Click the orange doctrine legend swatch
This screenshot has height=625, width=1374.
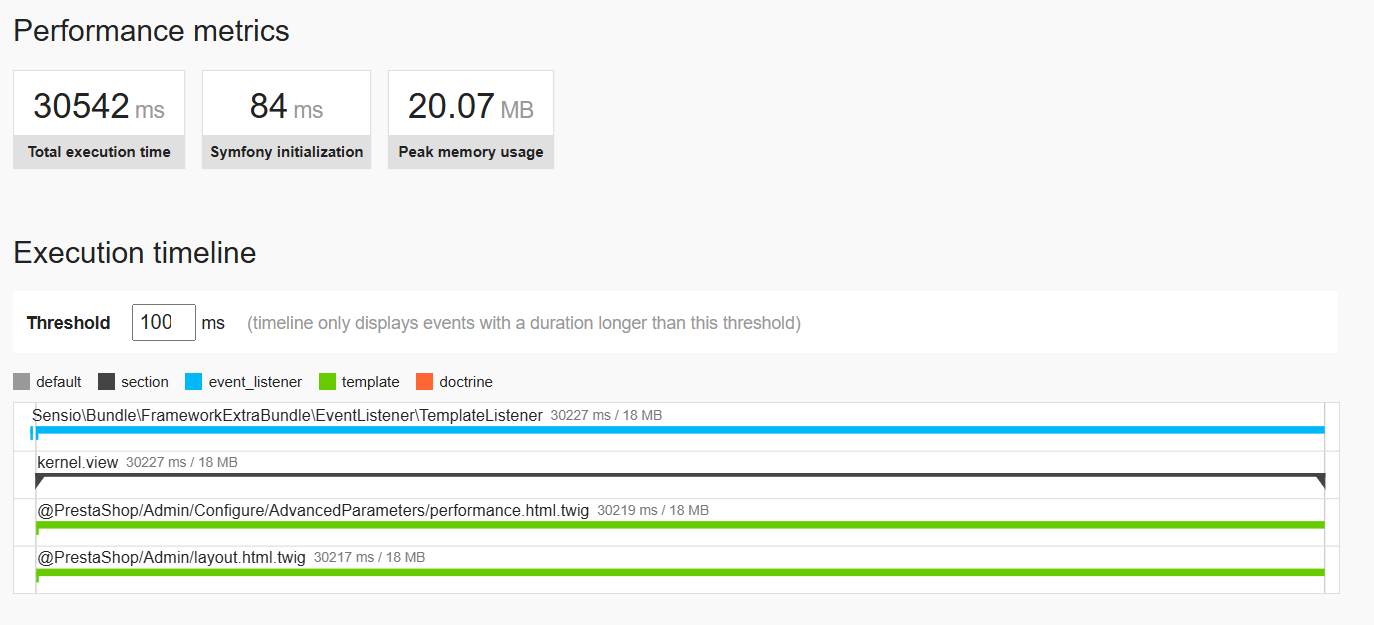[x=425, y=381]
